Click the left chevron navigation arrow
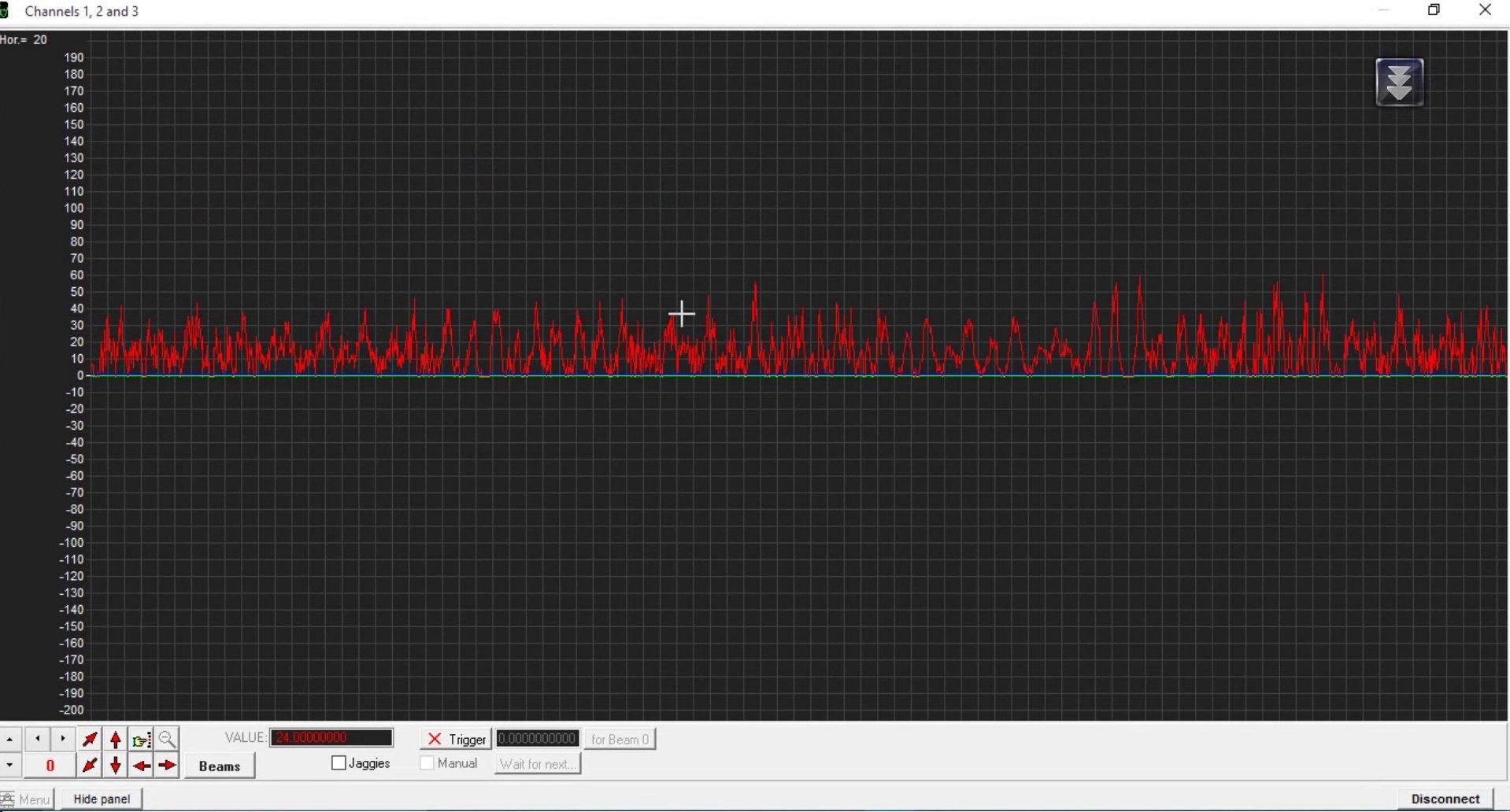The width and height of the screenshot is (1510, 812). click(37, 739)
